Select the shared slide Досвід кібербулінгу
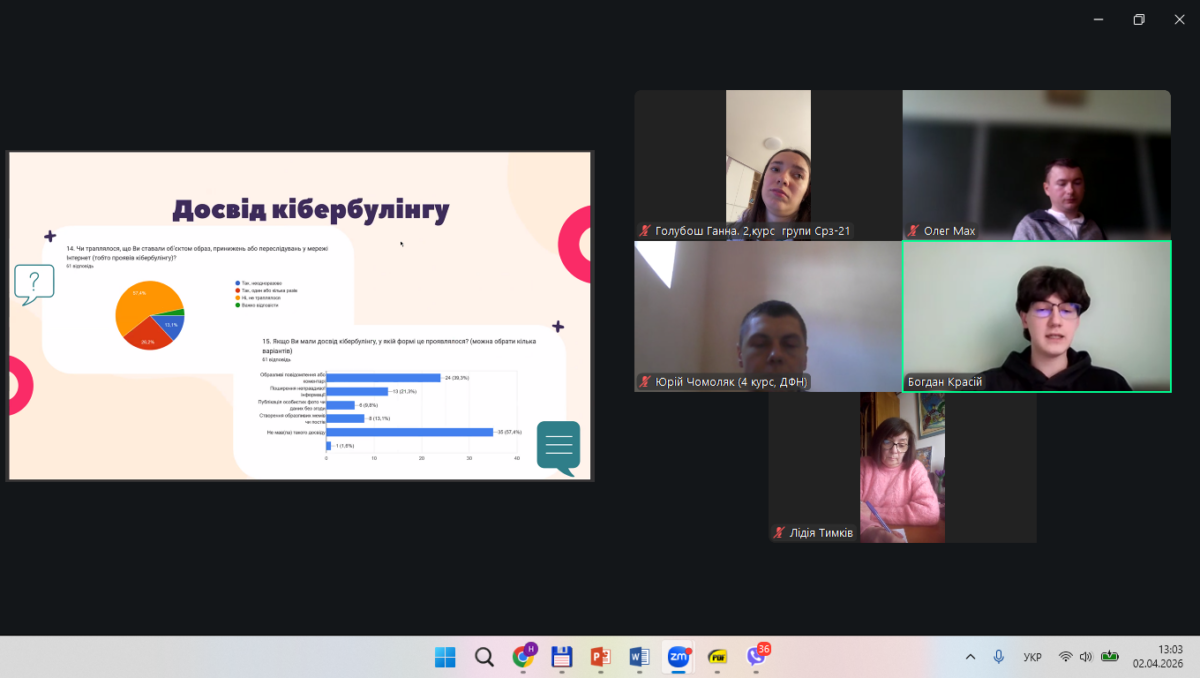1200x678 pixels. 300,316
